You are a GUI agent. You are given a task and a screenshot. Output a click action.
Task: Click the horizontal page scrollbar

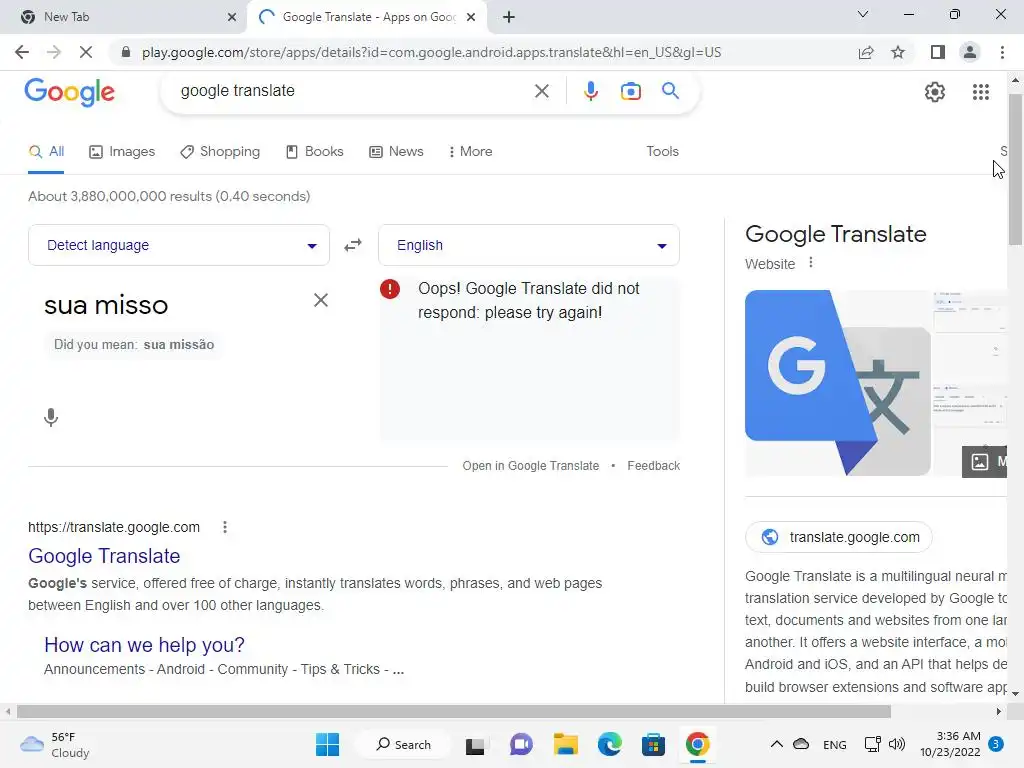(x=453, y=711)
